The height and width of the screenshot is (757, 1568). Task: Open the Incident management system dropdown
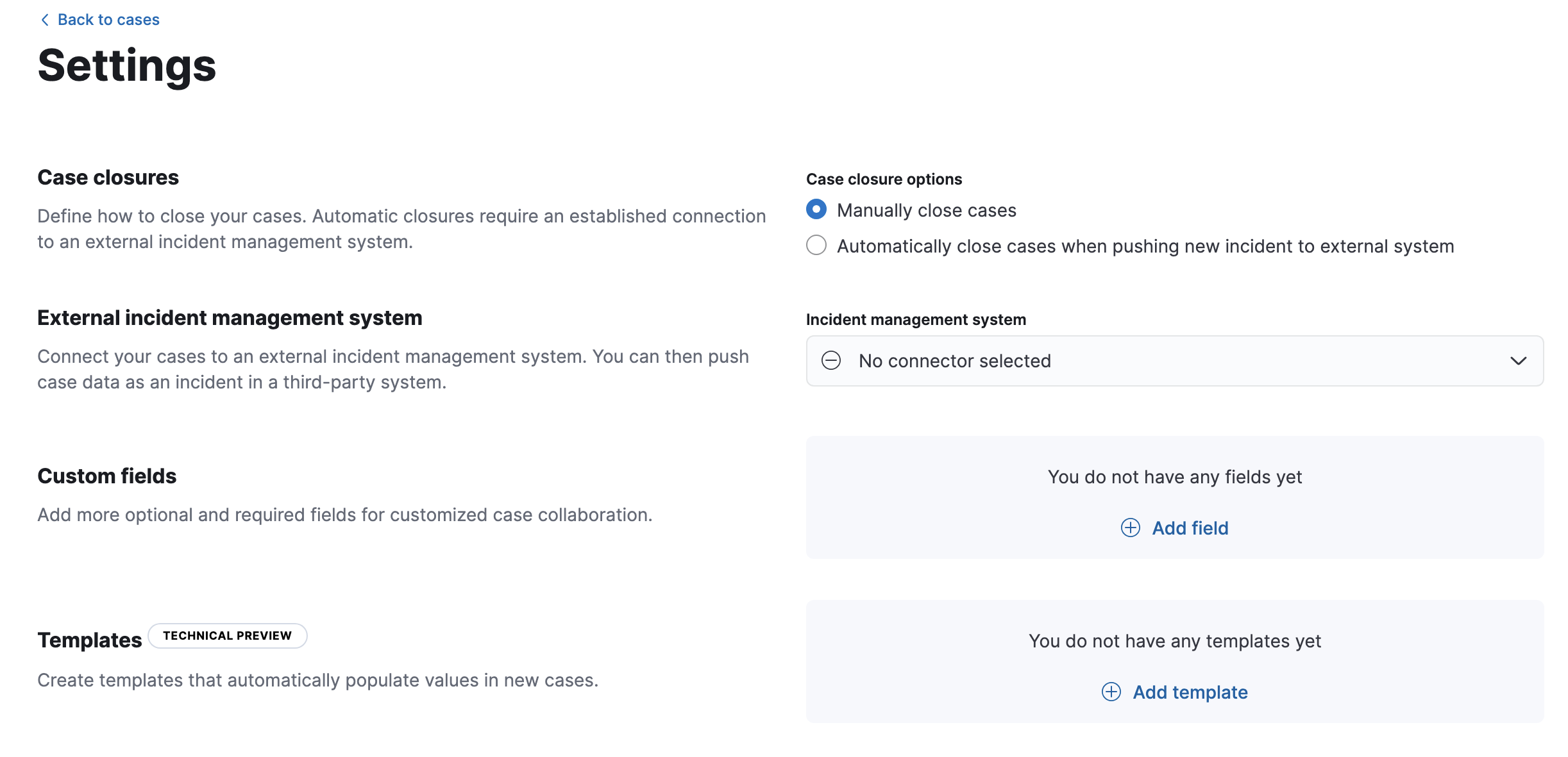pos(1174,361)
